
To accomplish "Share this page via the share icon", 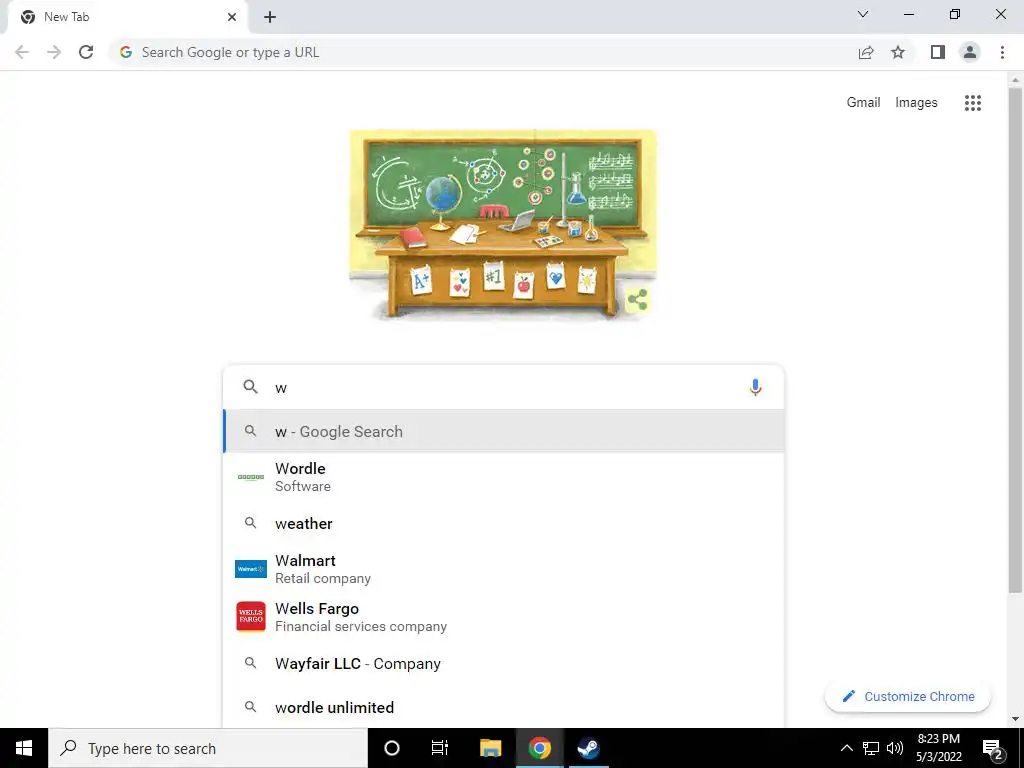I will tap(866, 52).
